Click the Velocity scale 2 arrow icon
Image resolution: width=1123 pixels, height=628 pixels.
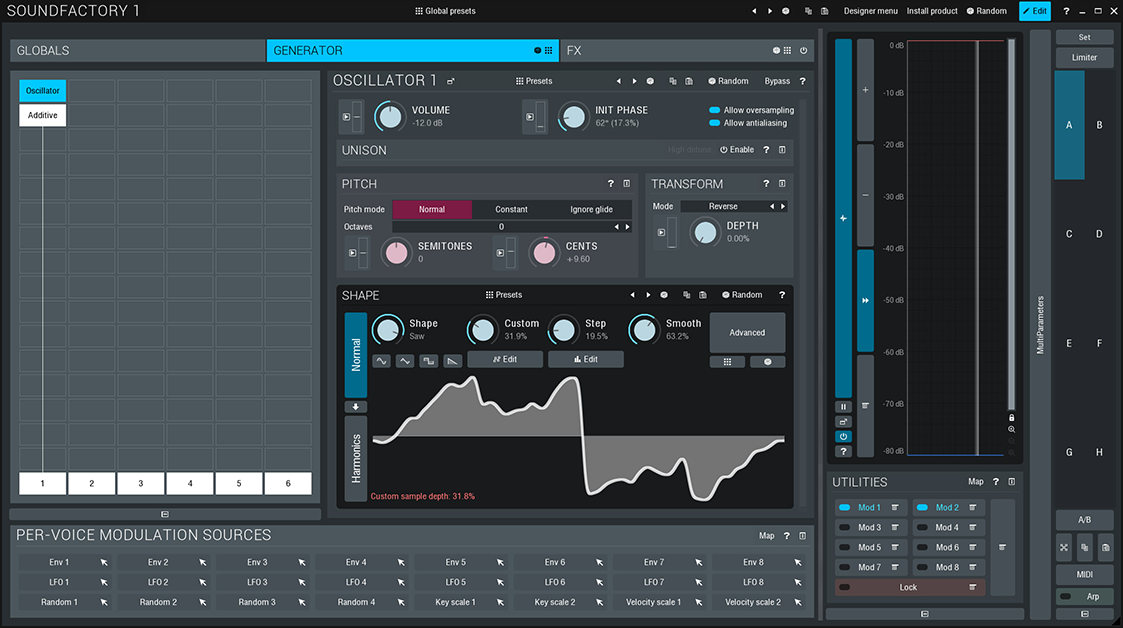798,603
